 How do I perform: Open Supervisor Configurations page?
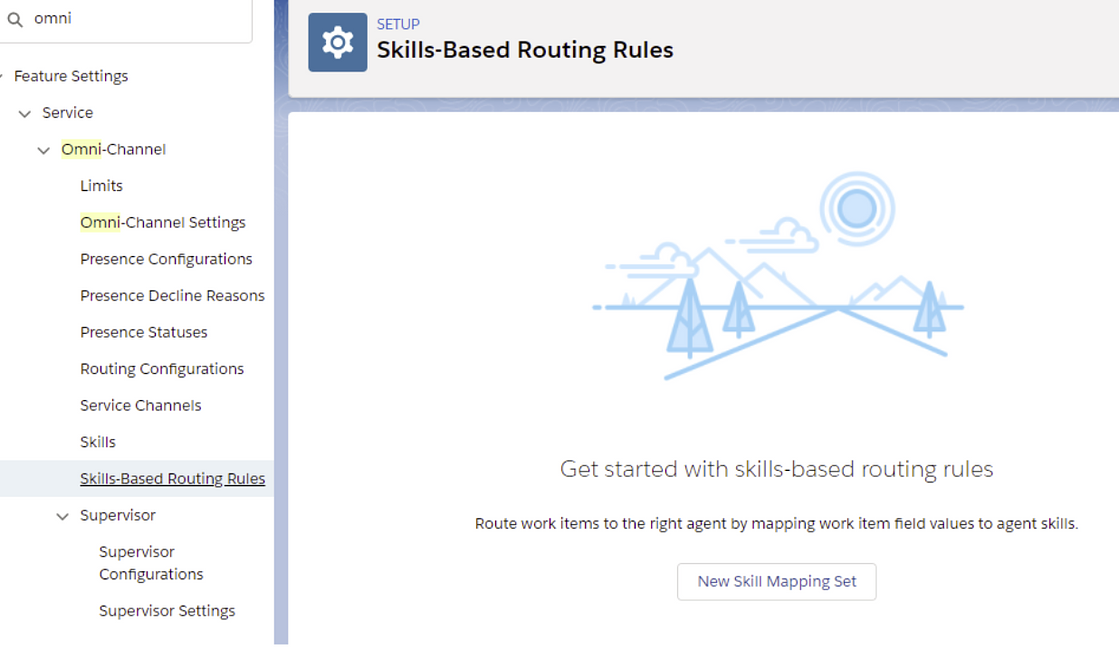click(151, 563)
